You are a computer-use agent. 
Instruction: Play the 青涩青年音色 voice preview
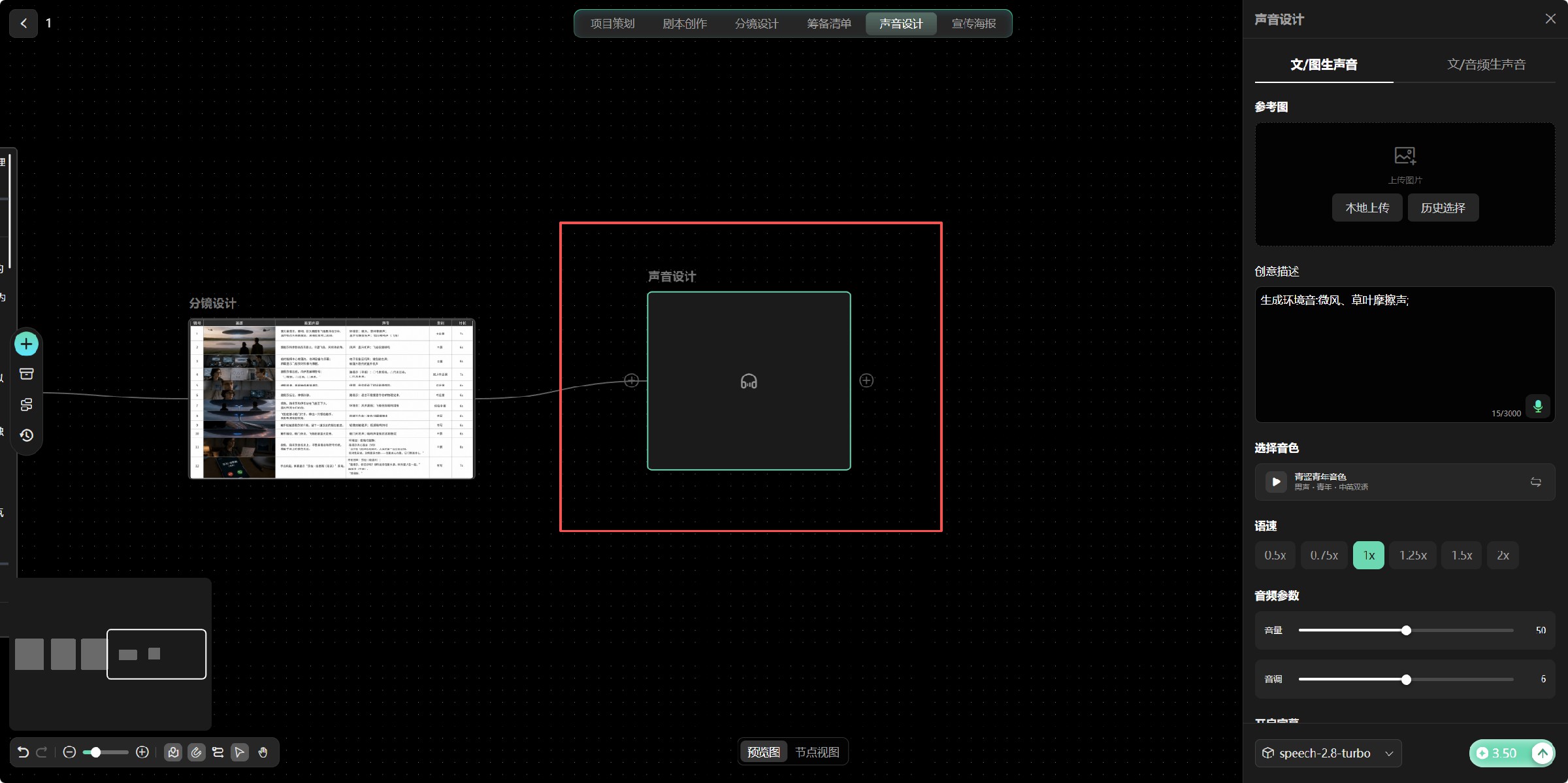tap(1275, 482)
